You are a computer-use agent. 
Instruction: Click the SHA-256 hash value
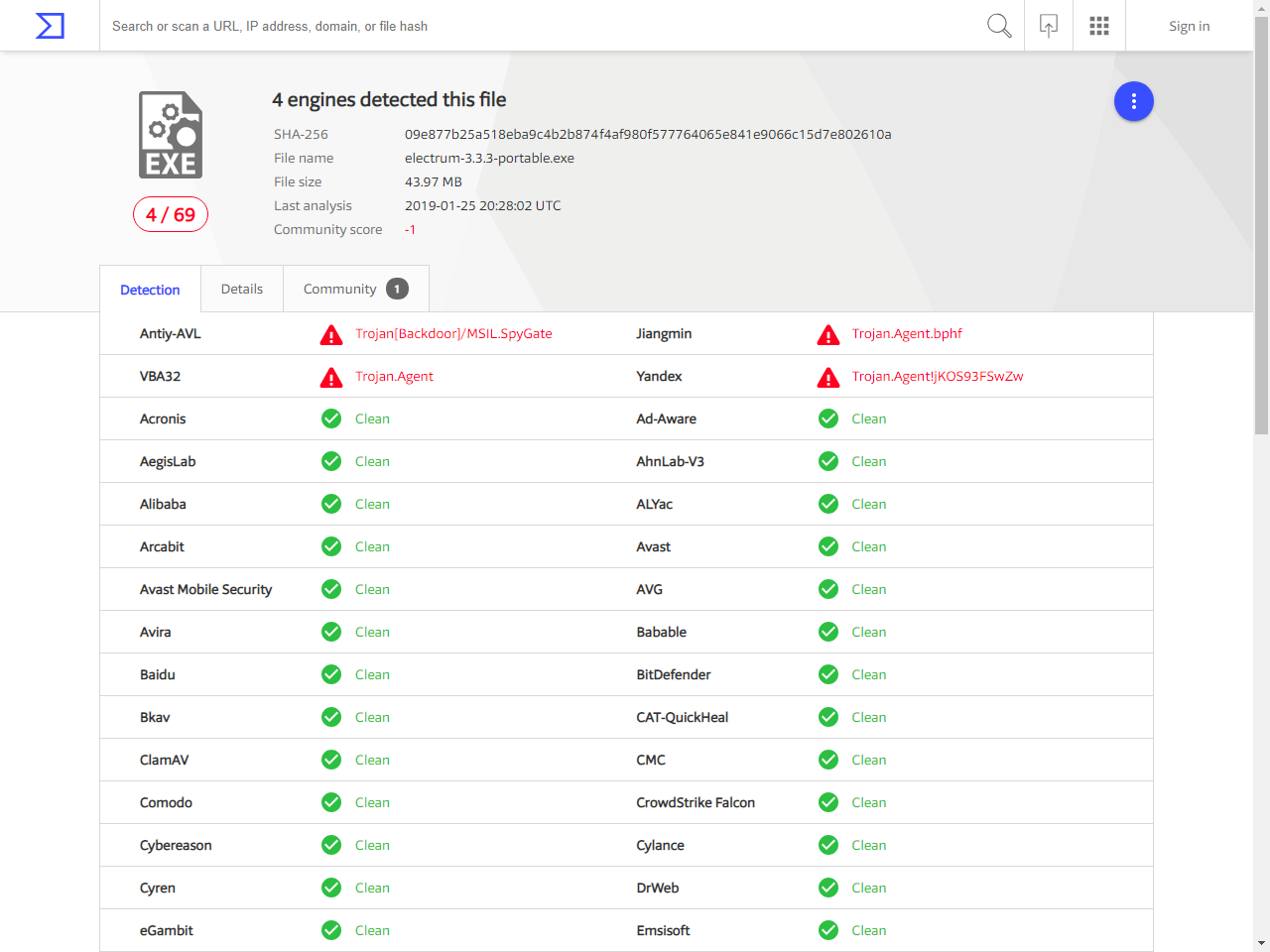[648, 134]
